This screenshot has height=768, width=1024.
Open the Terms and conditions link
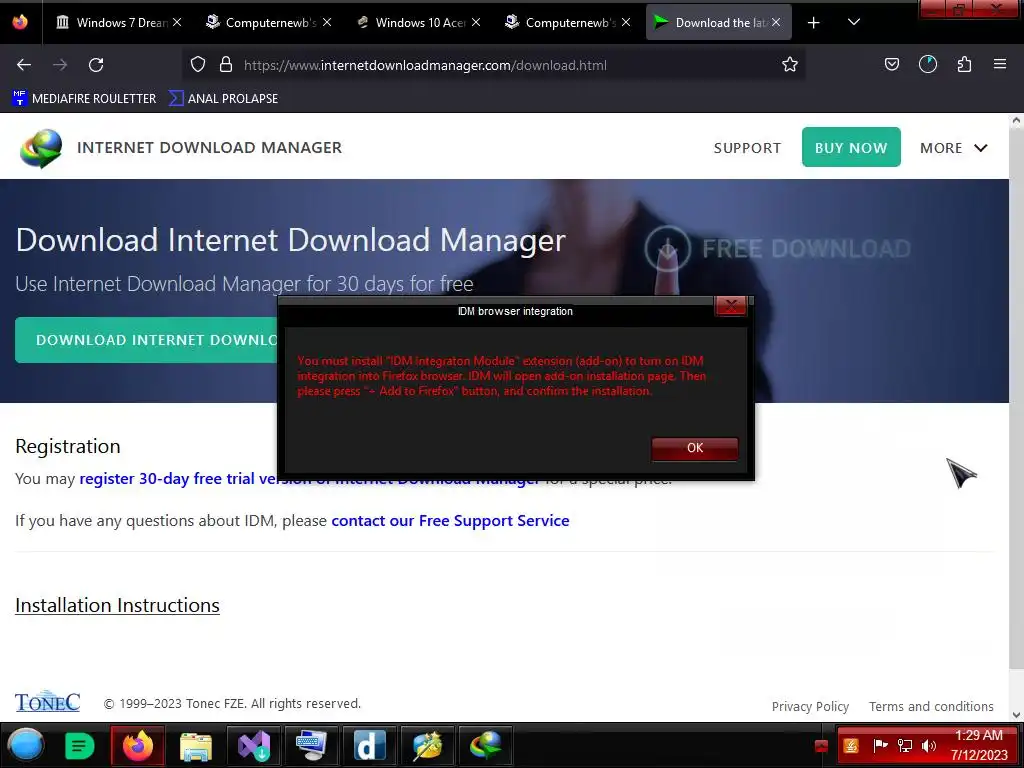[x=931, y=707]
